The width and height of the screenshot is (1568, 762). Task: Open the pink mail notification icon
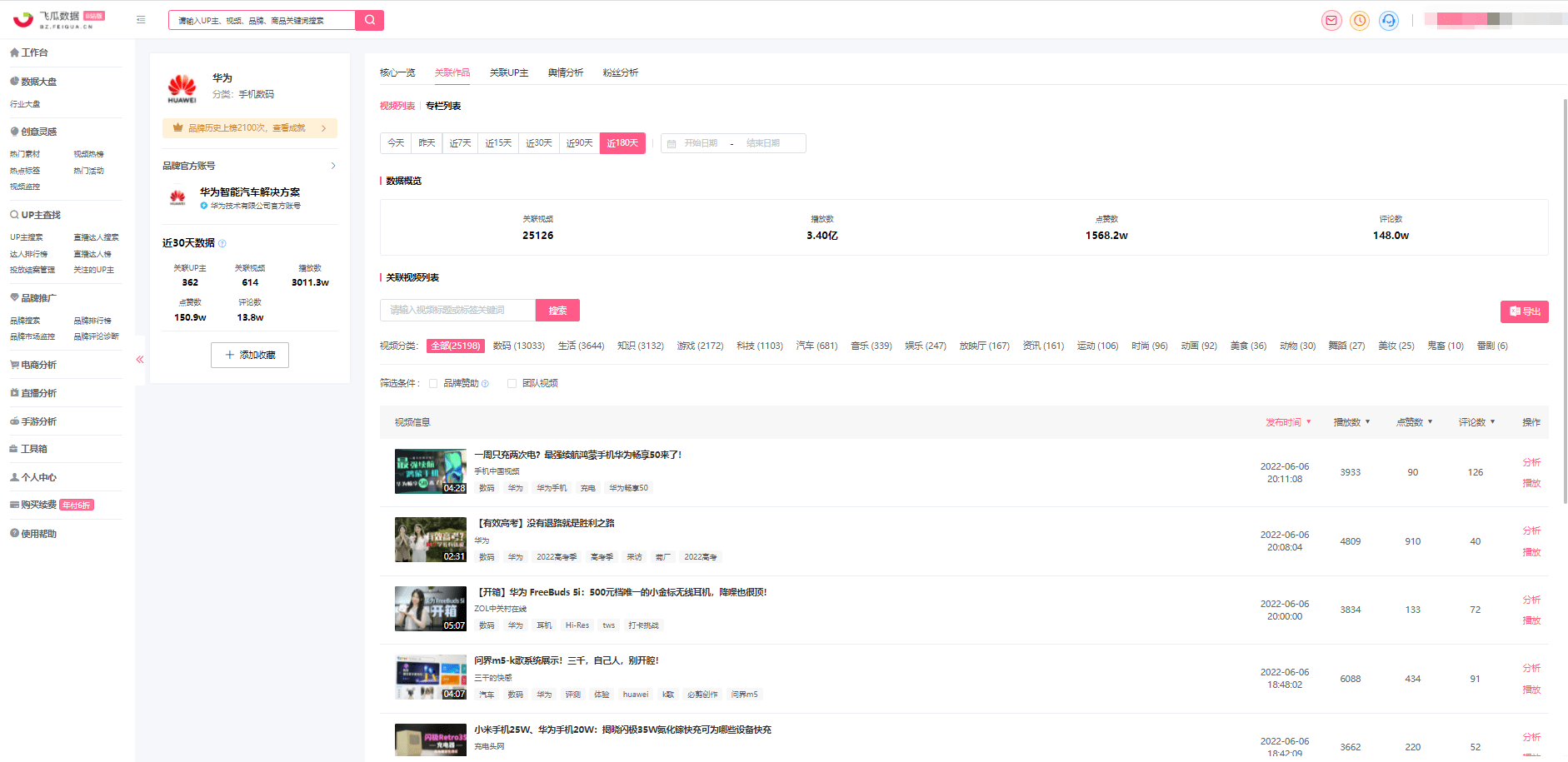1331,20
